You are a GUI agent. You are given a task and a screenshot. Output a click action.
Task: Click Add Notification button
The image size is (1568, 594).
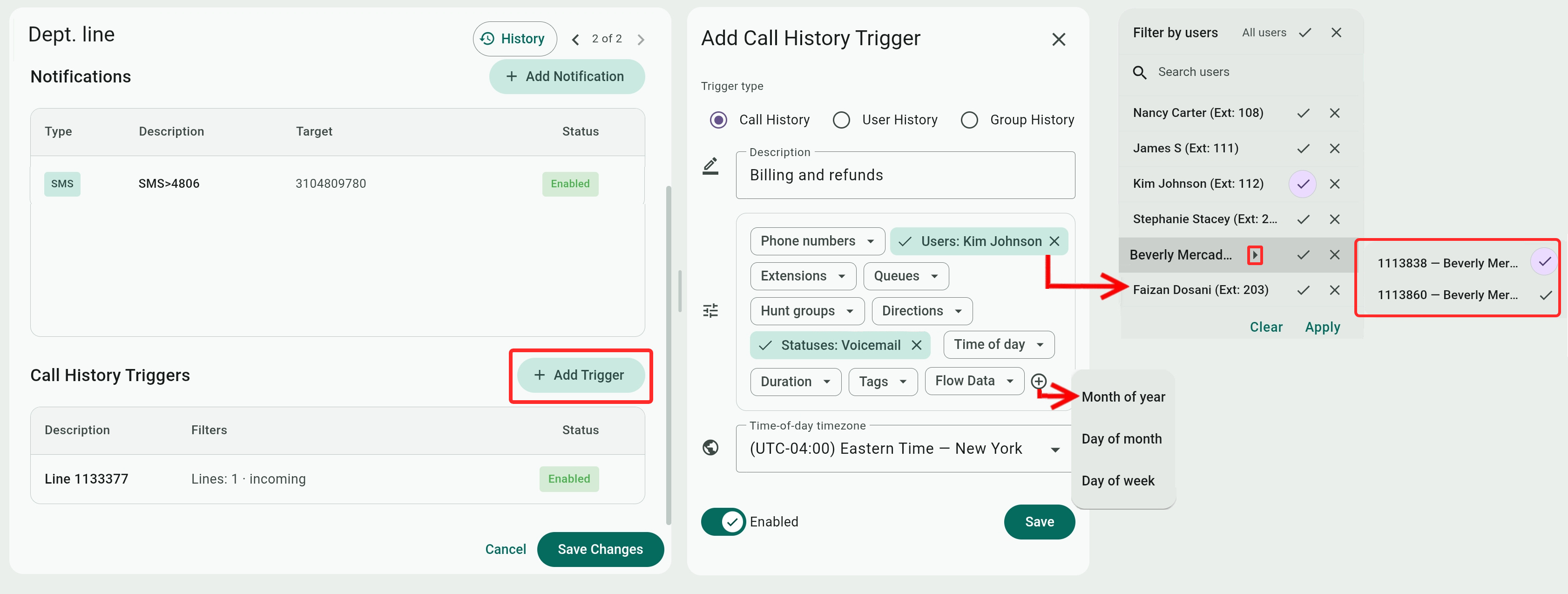(x=567, y=77)
